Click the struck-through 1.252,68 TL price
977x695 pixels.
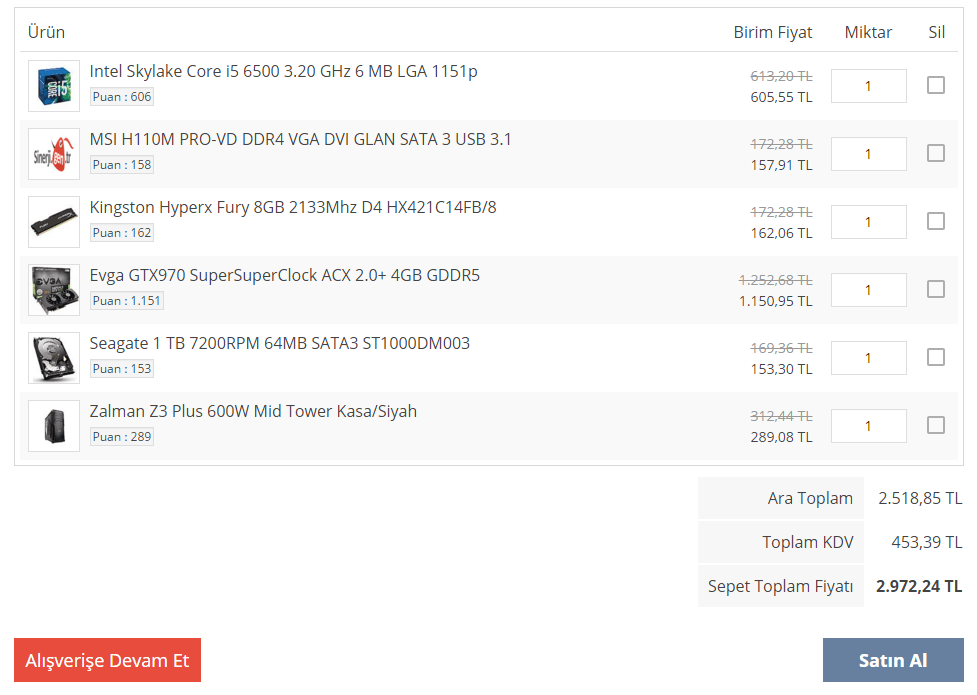[776, 280]
